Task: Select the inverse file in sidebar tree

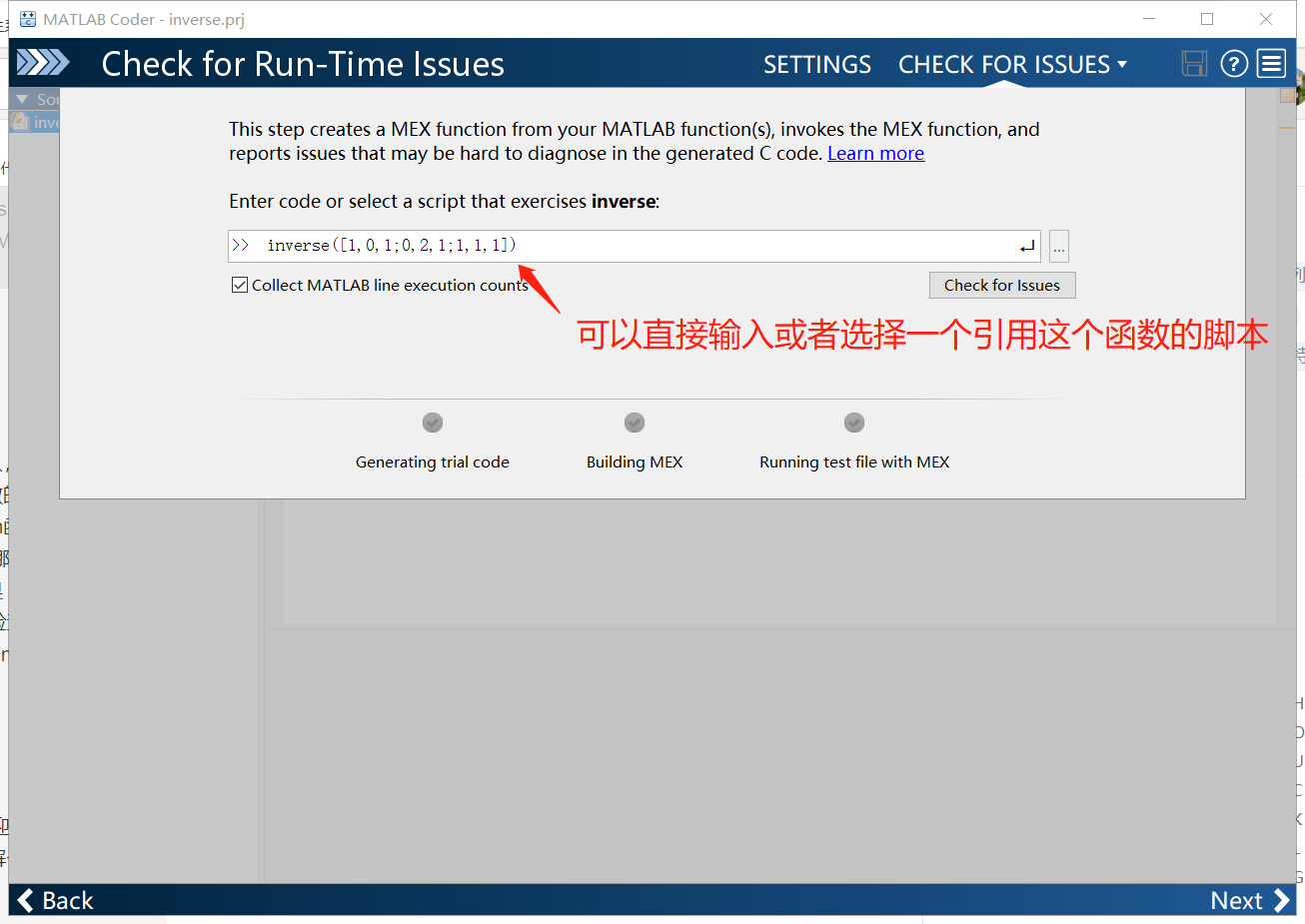Action: coord(36,122)
